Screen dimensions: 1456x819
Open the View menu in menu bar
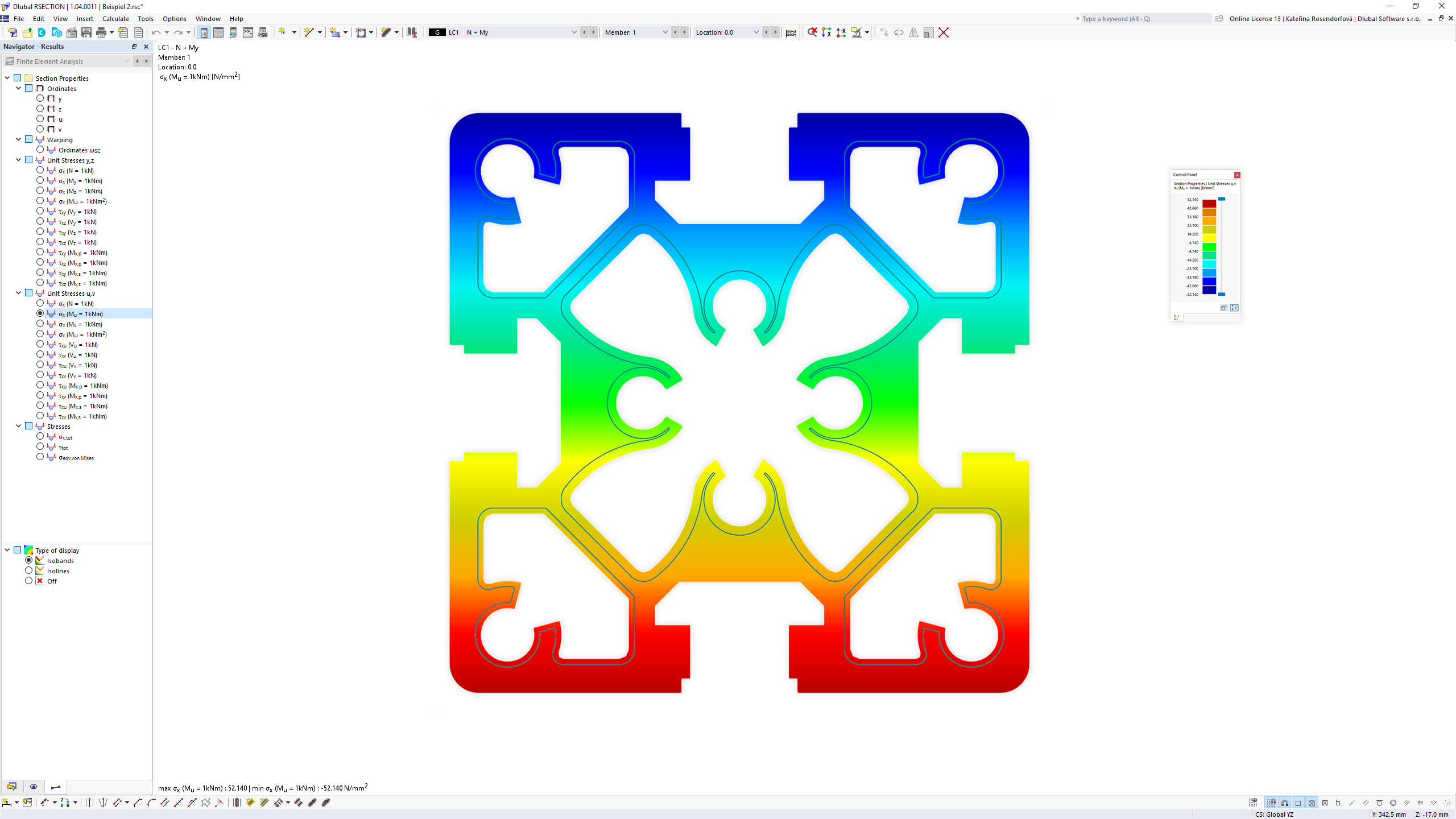(x=60, y=18)
